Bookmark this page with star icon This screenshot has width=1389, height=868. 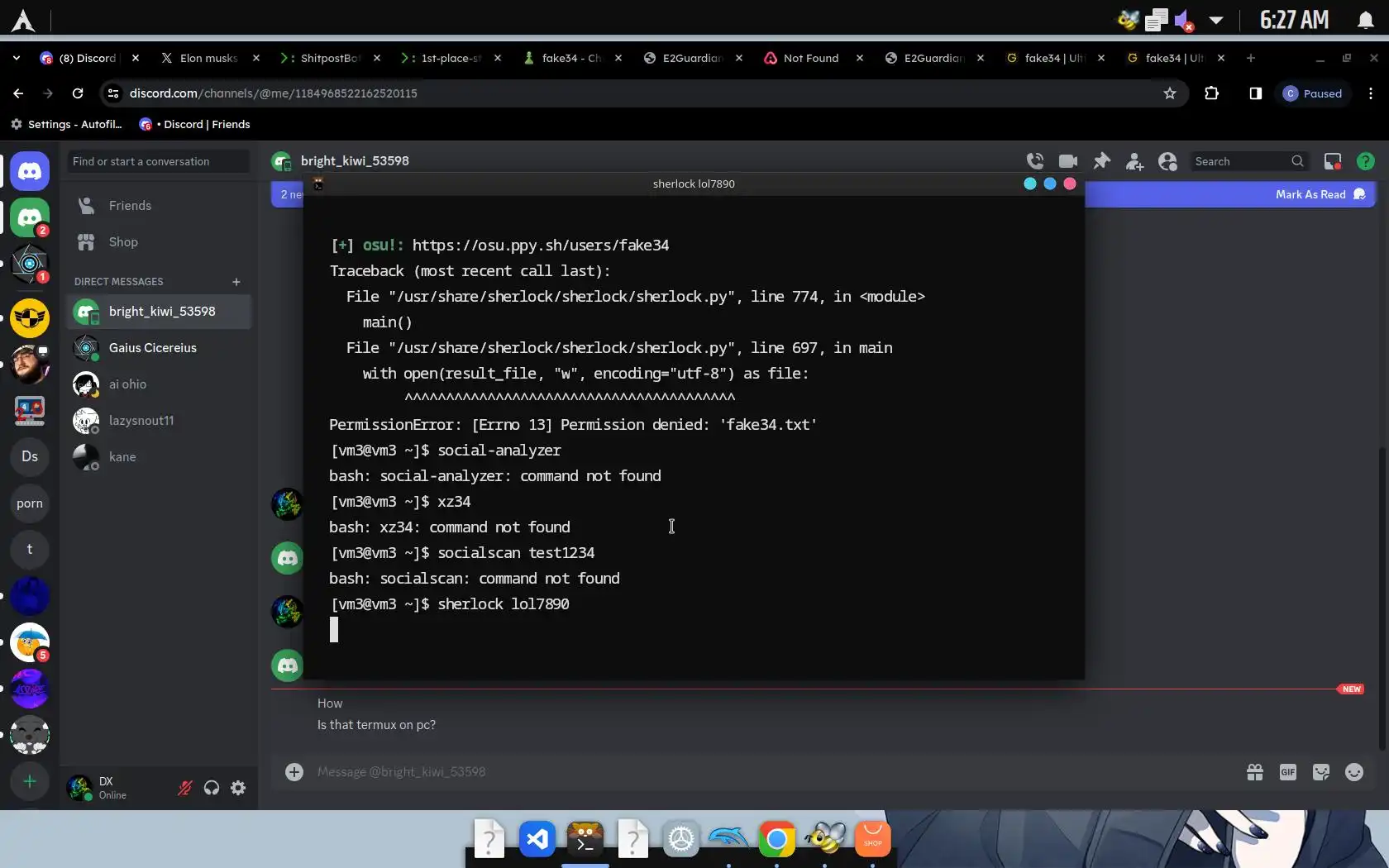pos(1170,93)
